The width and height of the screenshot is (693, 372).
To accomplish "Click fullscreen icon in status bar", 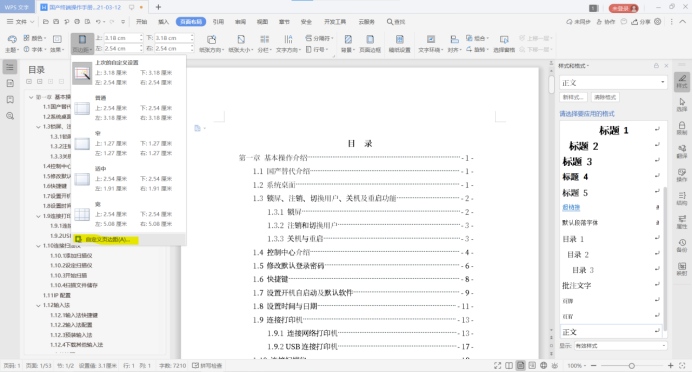I will [x=497, y=365].
